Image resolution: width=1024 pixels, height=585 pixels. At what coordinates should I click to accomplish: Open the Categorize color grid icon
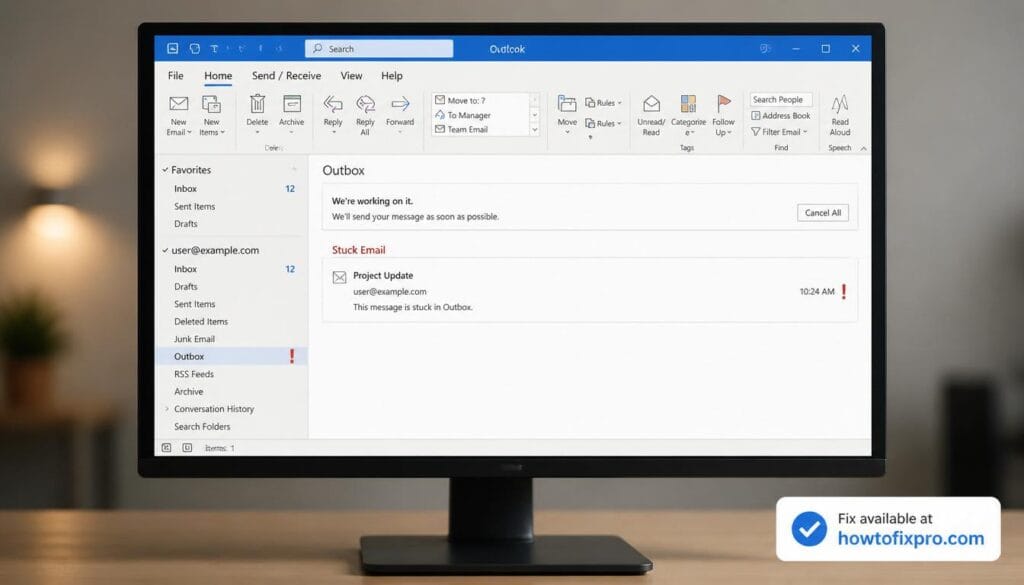click(688, 104)
